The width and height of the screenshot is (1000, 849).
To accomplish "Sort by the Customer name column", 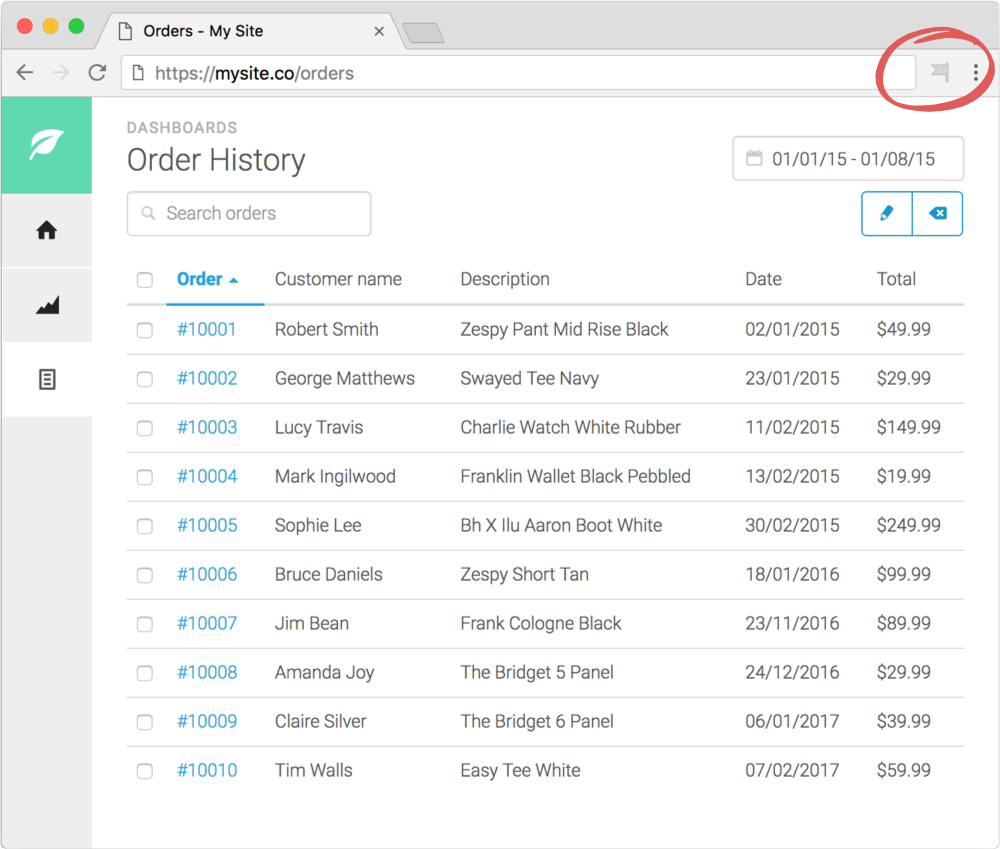I will 338,279.
